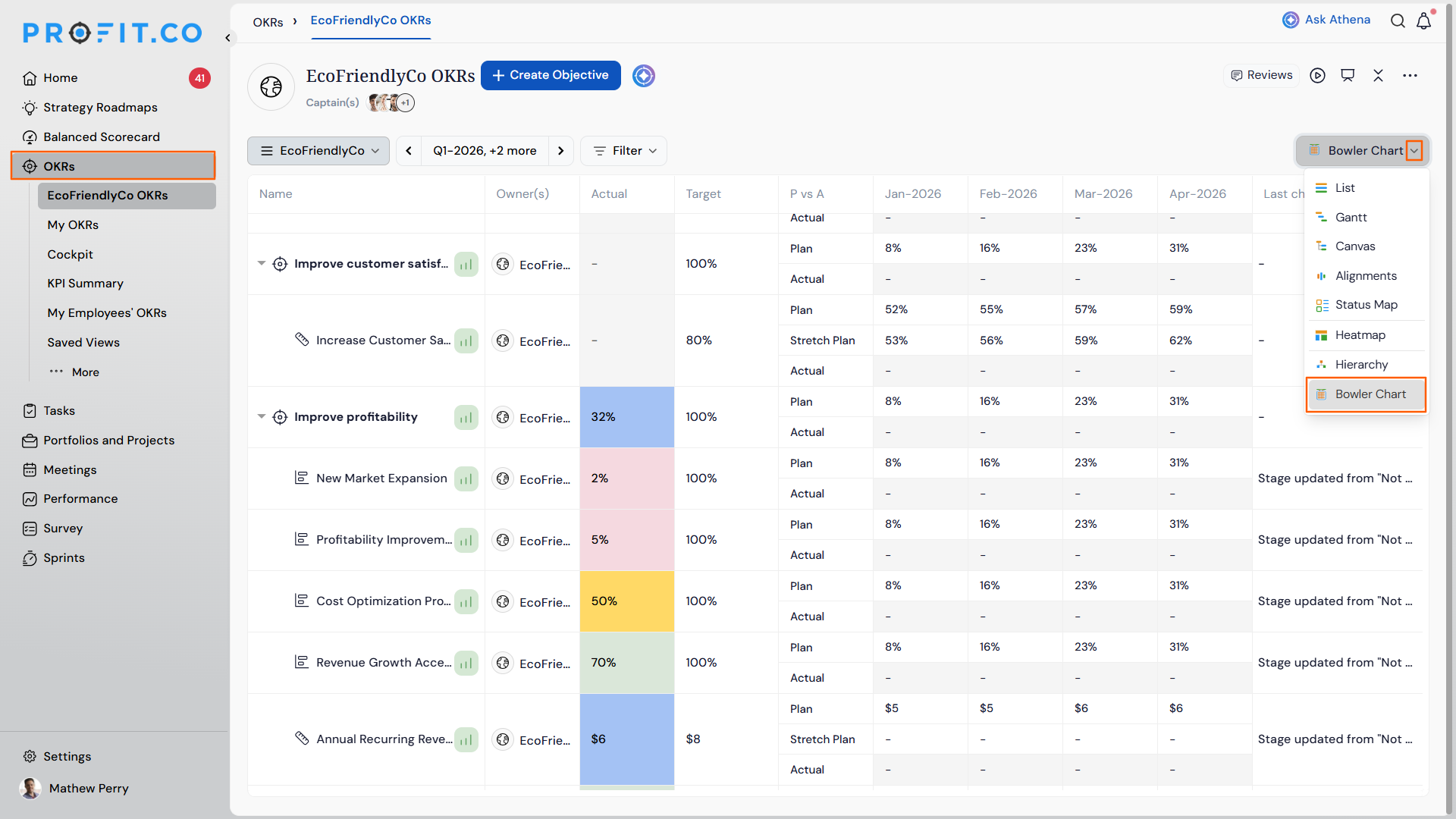Click the yellow 50% actual cell

coord(626,601)
